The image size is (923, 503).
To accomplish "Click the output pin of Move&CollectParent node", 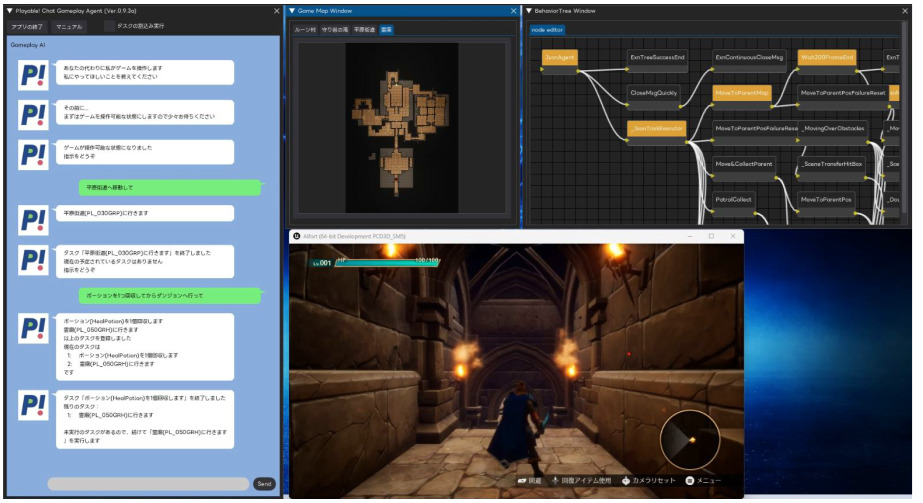I will [776, 176].
